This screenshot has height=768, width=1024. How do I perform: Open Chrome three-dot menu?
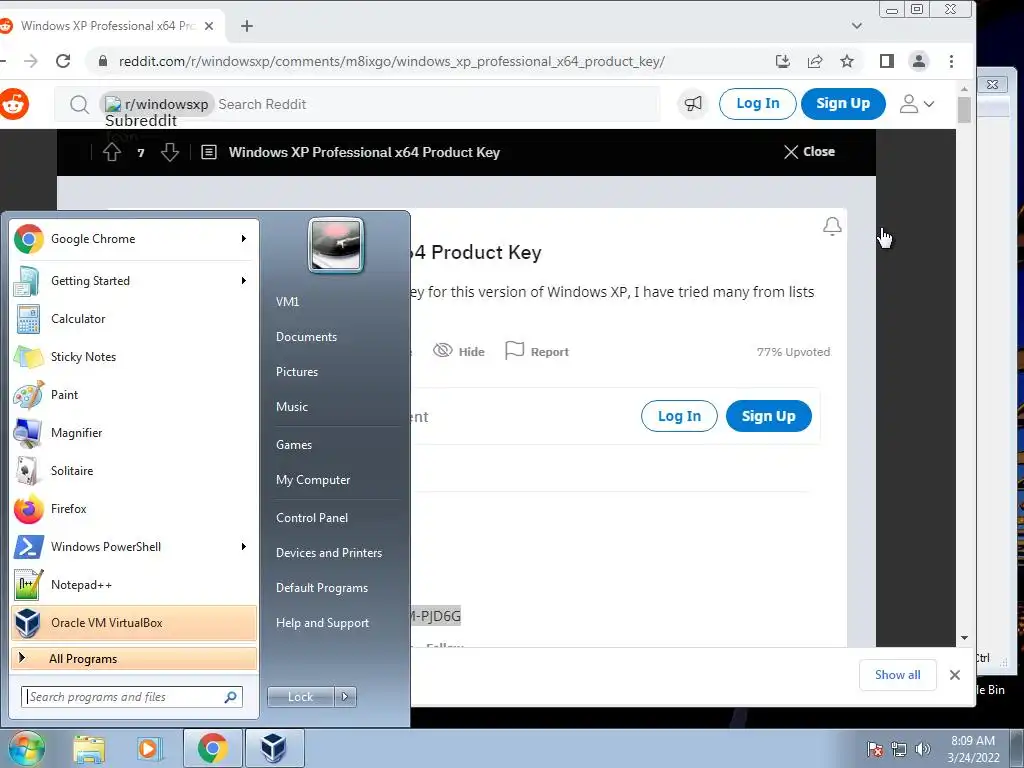tap(952, 61)
